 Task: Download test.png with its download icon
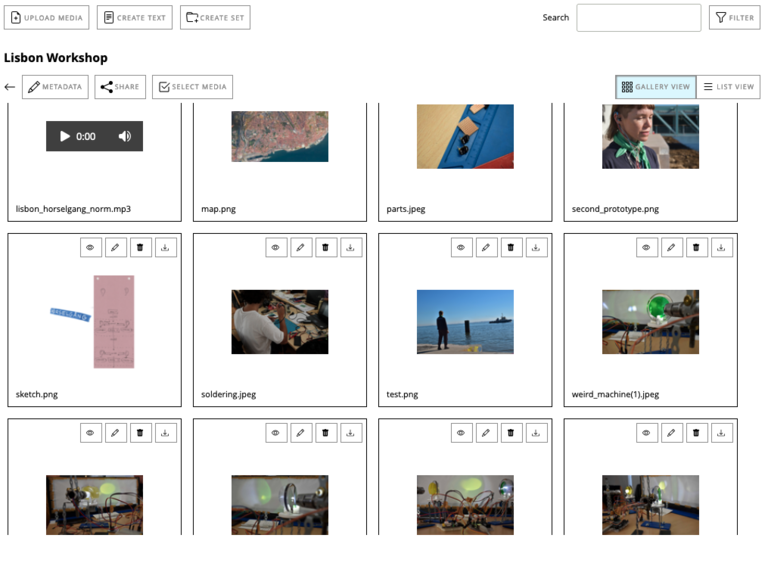click(x=536, y=247)
